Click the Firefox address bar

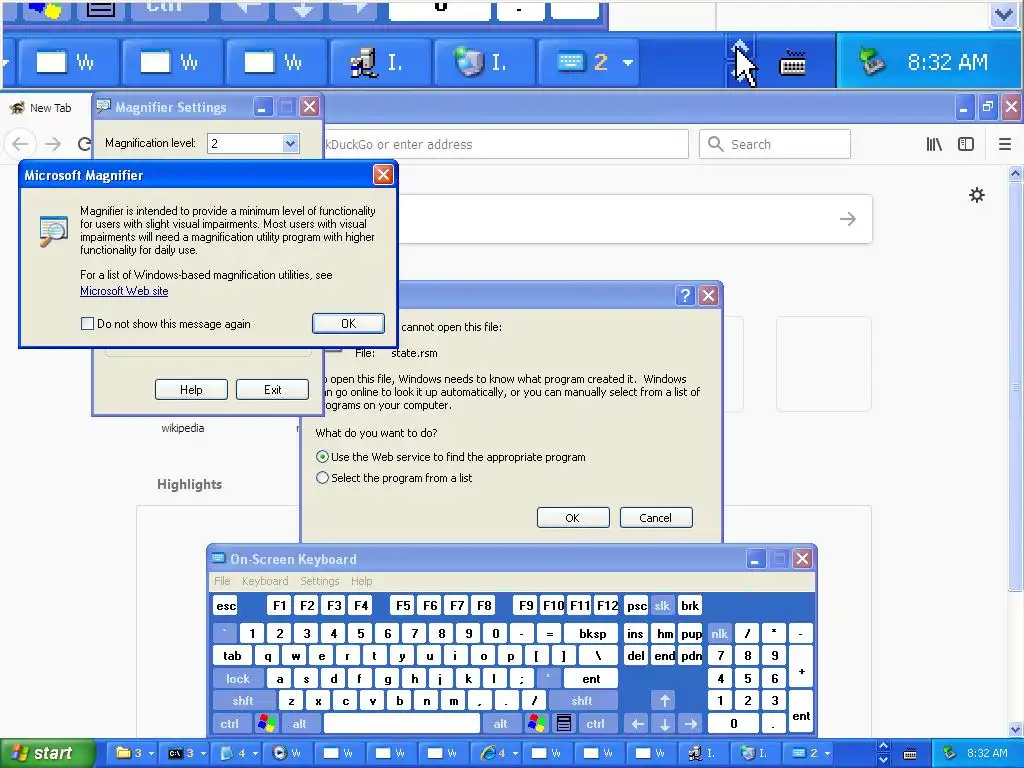click(505, 144)
